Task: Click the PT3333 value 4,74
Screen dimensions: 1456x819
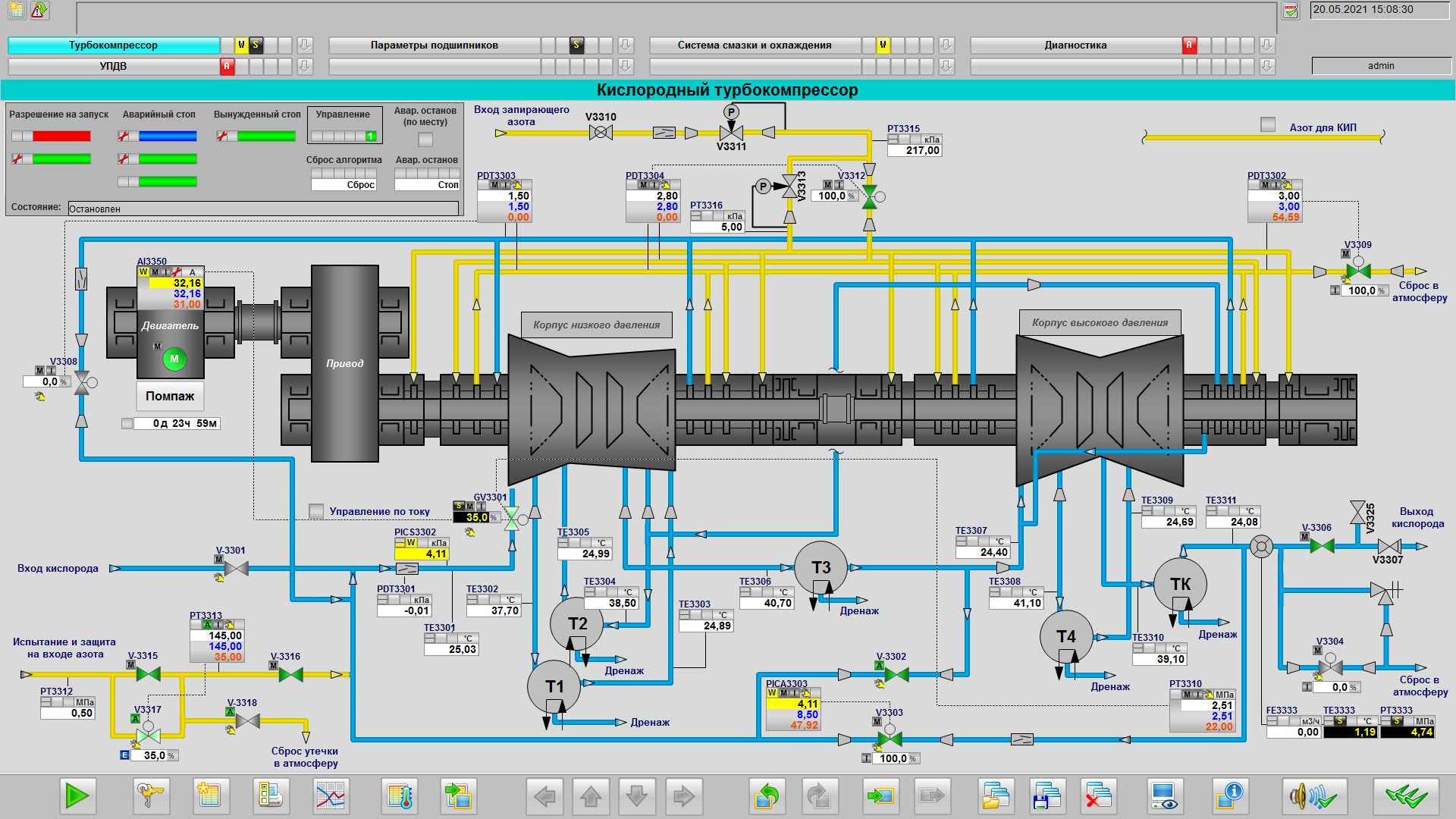Action: pos(1407,732)
